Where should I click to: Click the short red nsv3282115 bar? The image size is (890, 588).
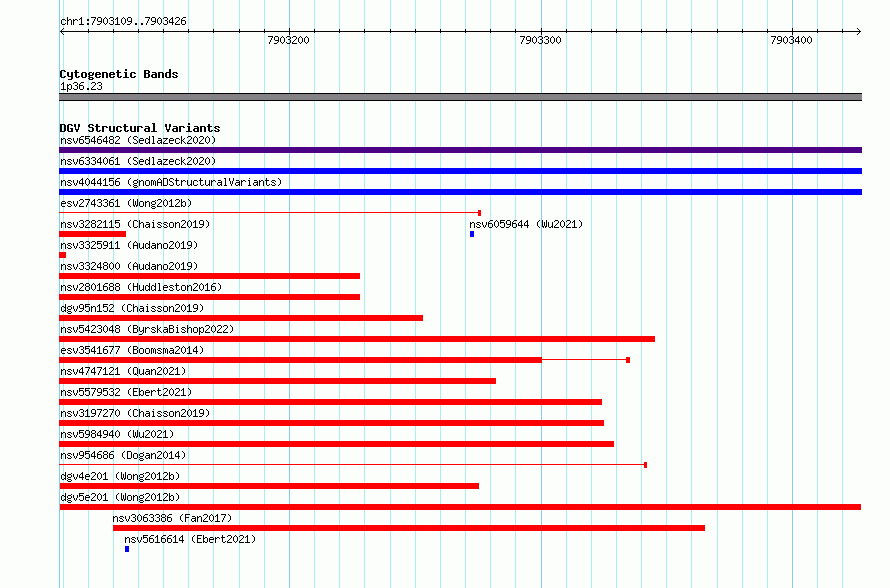pos(93,234)
